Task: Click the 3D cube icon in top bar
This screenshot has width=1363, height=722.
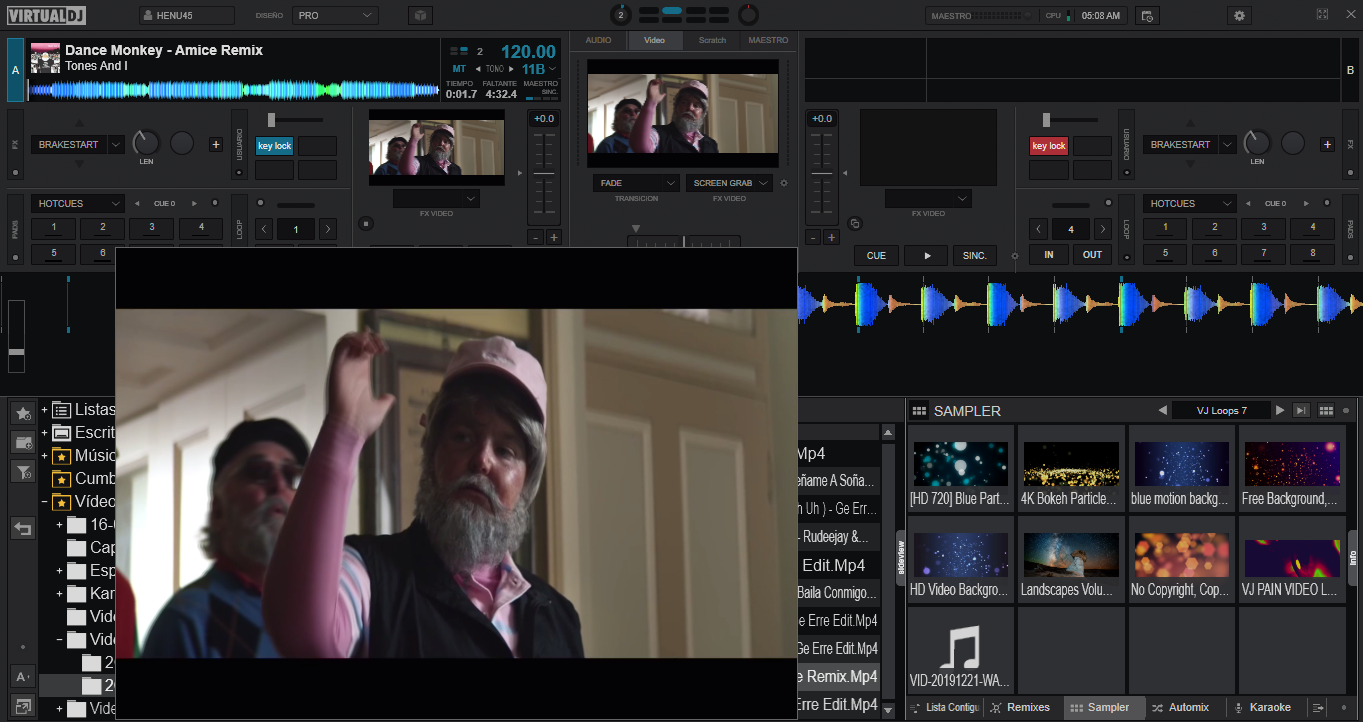Action: pos(420,15)
